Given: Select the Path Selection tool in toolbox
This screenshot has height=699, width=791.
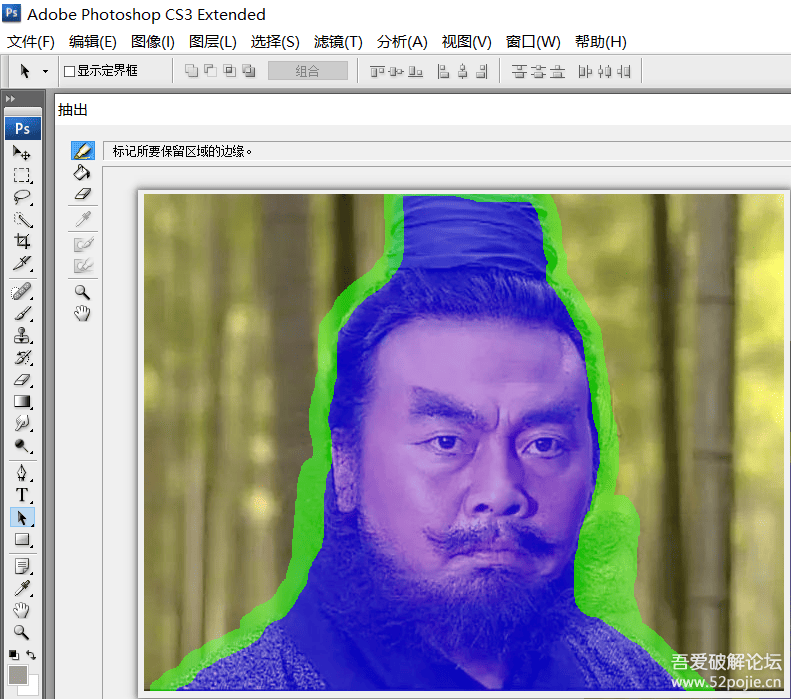Looking at the screenshot, I should pyautogui.click(x=22, y=517).
